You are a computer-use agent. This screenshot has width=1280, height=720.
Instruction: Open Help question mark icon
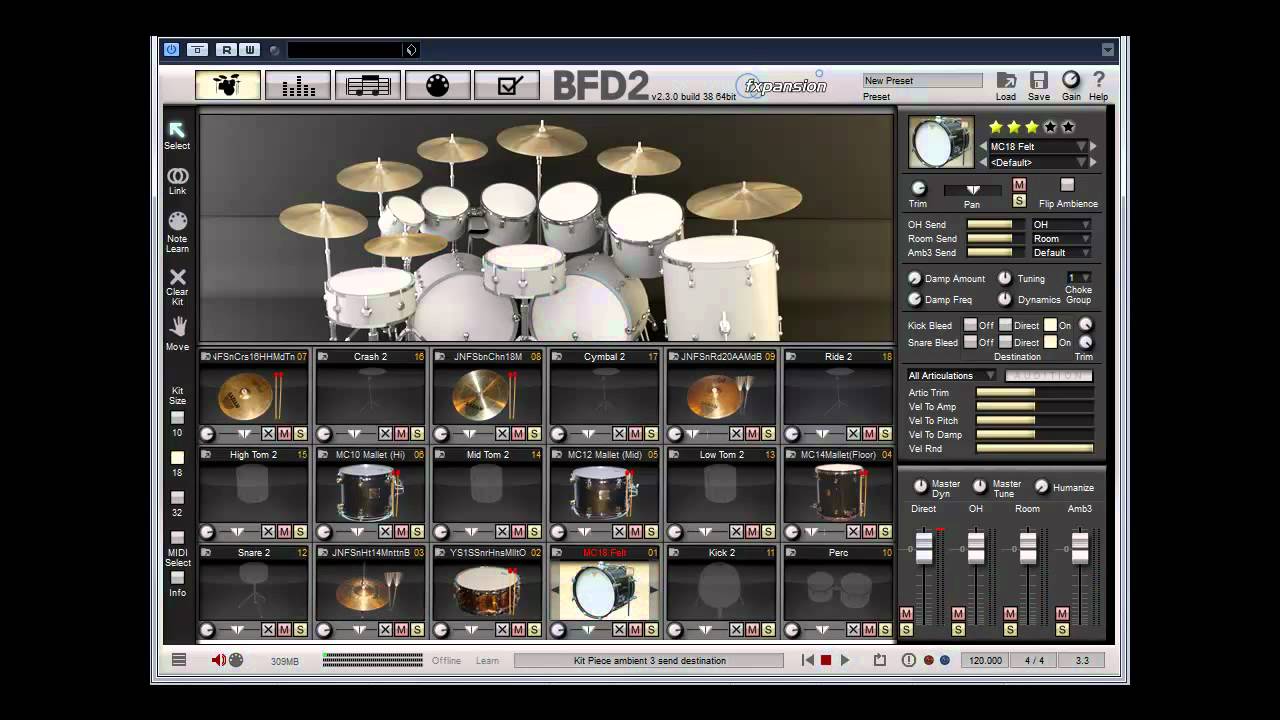pos(1098,80)
